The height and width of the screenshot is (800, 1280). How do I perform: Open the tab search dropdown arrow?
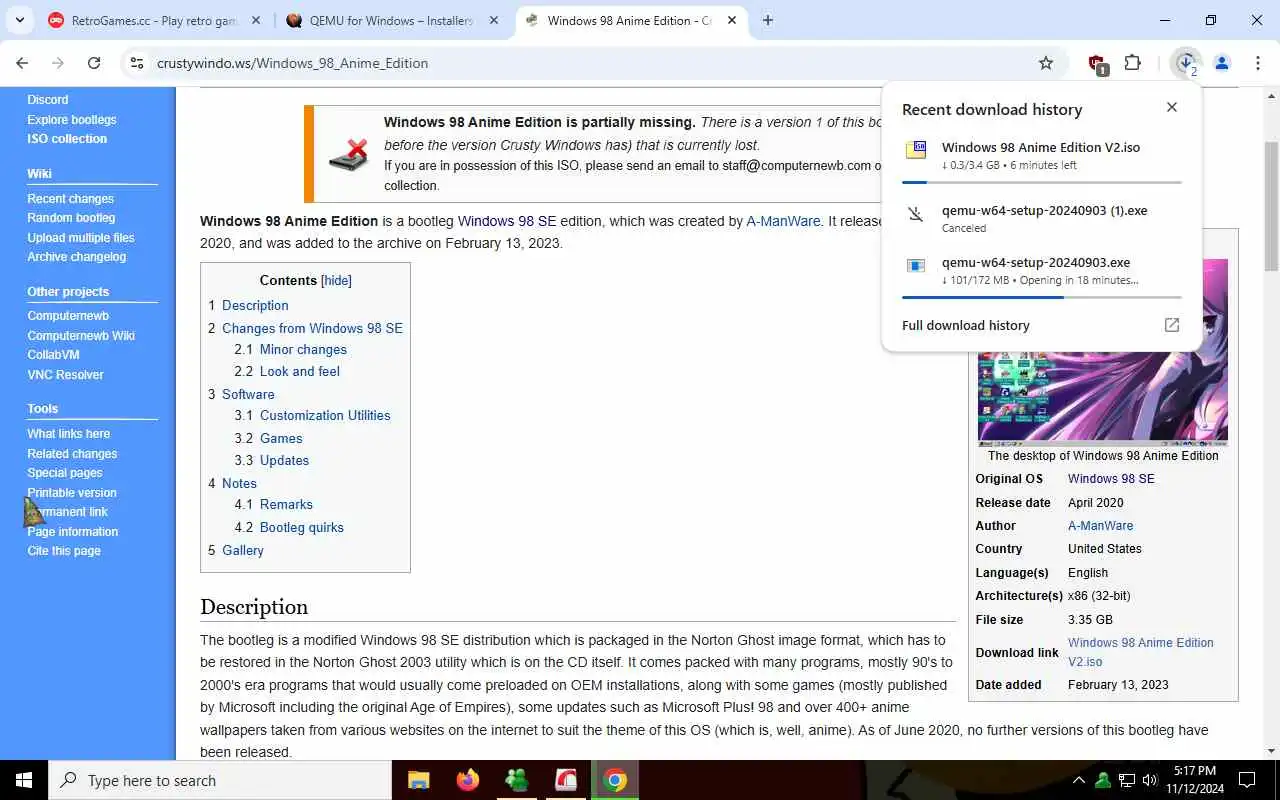click(x=20, y=20)
